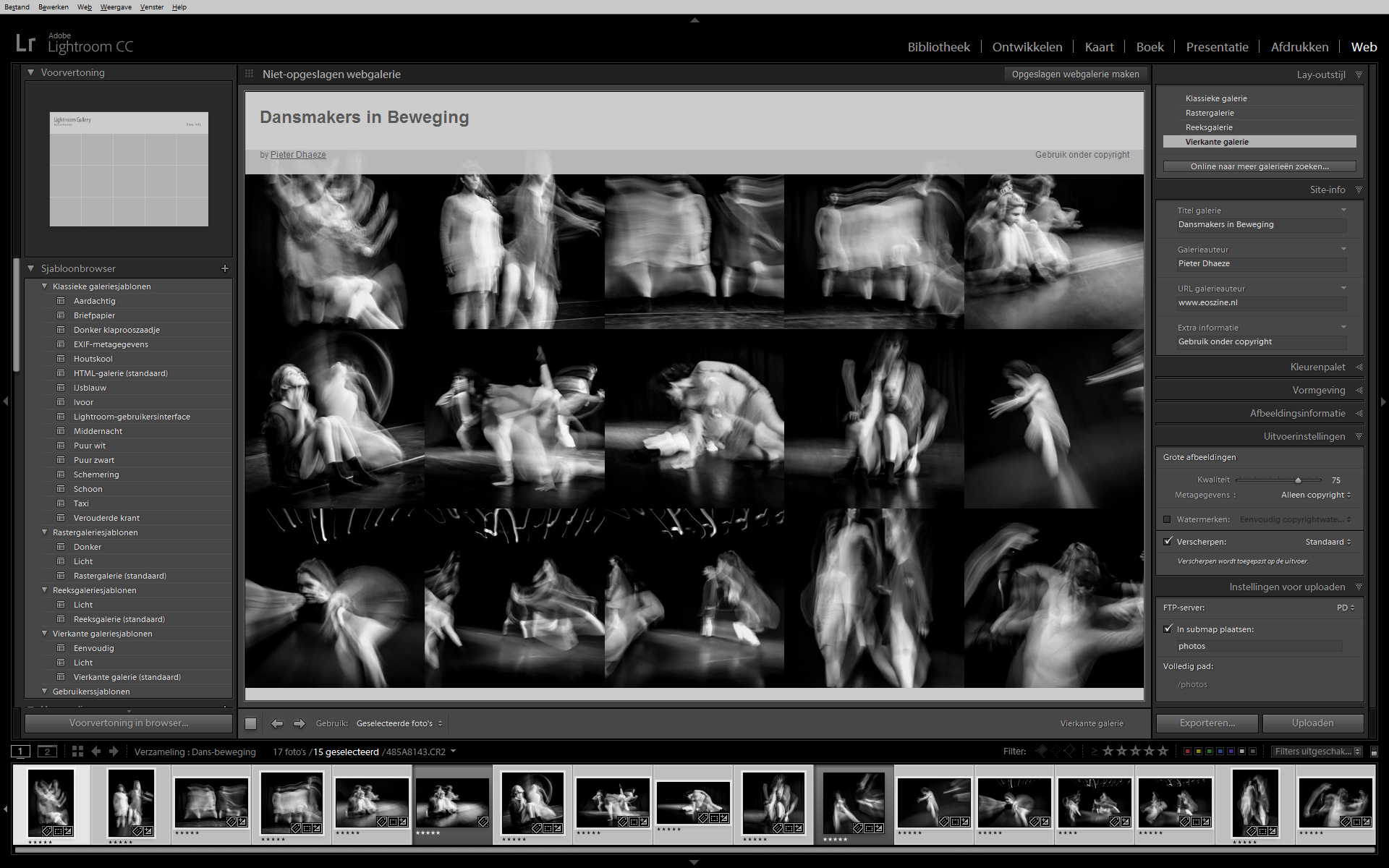Collapse Klassieke galeriesjablonen tree group
The width and height of the screenshot is (1389, 868).
coord(45,286)
